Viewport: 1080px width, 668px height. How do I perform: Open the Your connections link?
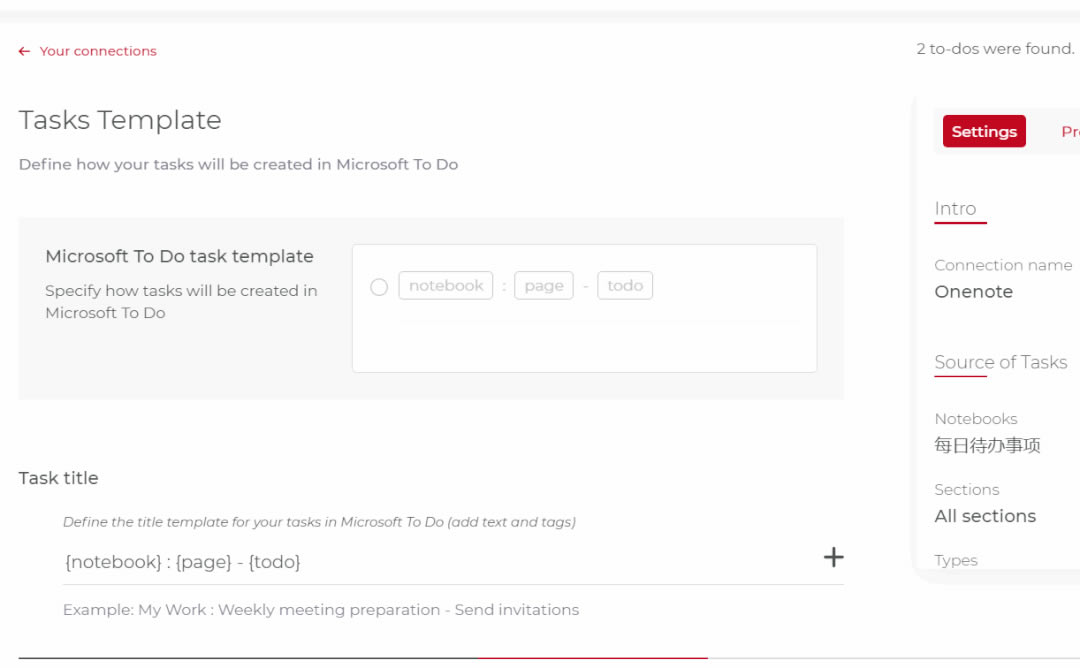pyautogui.click(x=98, y=51)
